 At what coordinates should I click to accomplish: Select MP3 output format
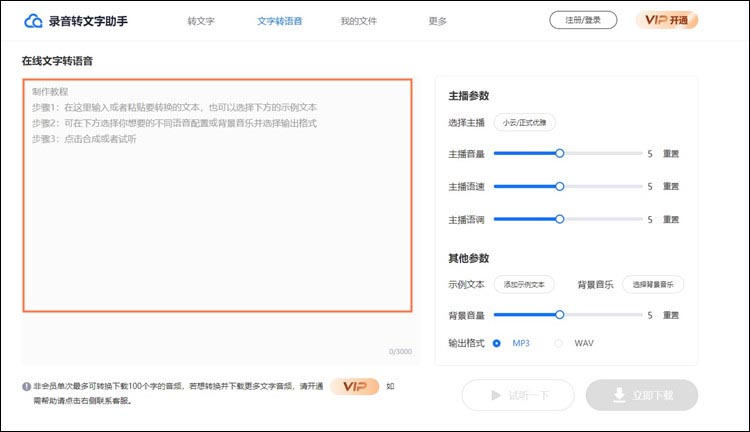[497, 343]
